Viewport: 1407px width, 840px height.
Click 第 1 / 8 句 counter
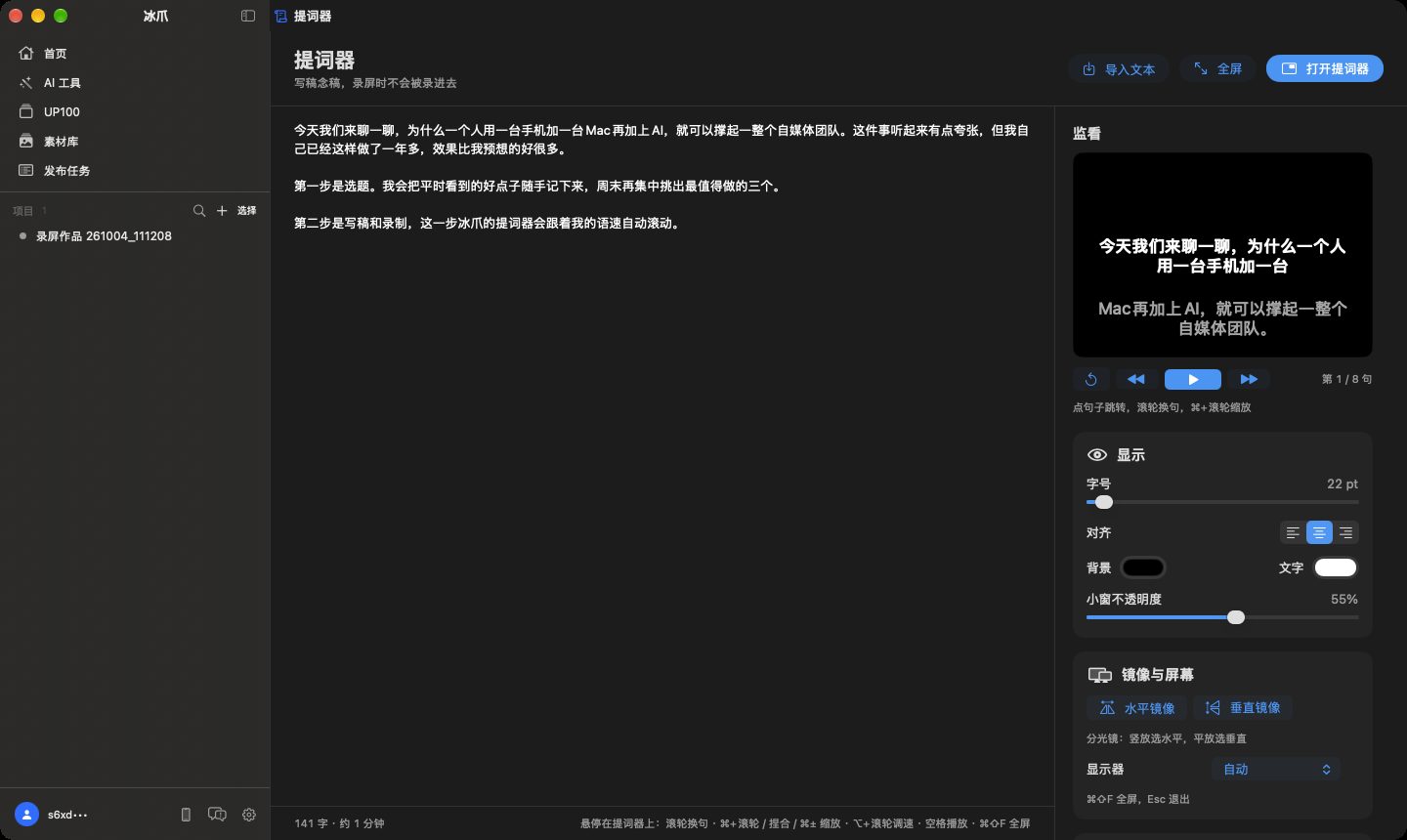1346,379
